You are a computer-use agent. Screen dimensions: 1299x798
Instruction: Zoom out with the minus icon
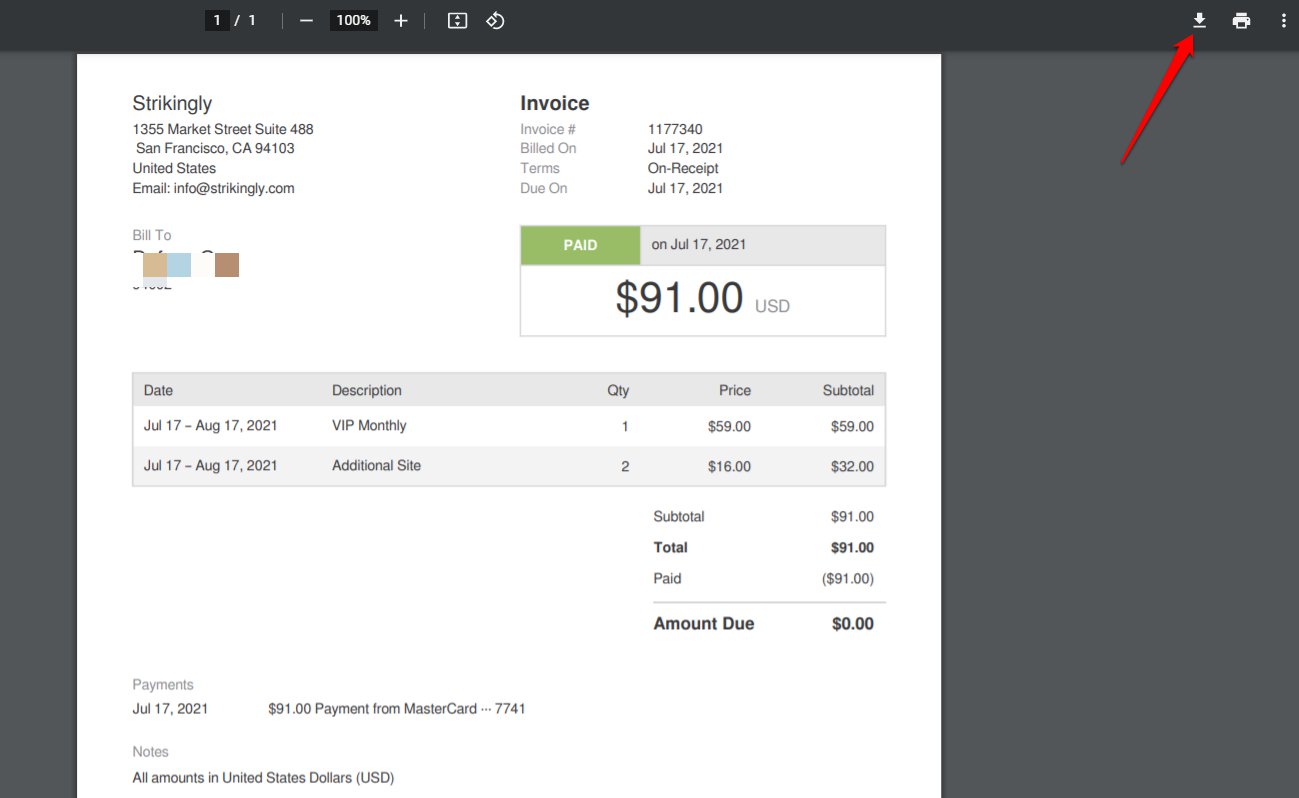[x=306, y=20]
